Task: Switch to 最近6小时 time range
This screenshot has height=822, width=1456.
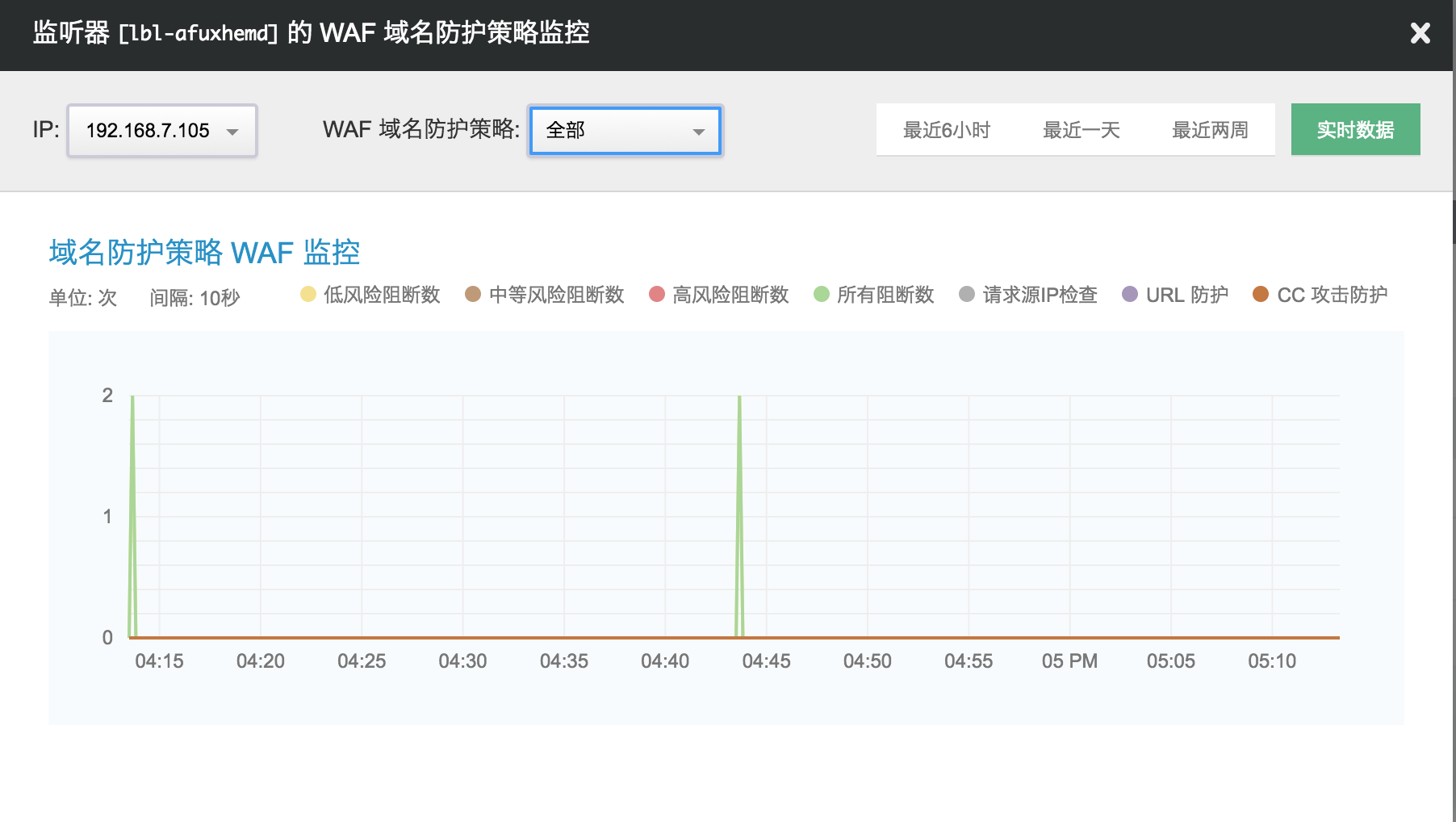Action: (946, 130)
